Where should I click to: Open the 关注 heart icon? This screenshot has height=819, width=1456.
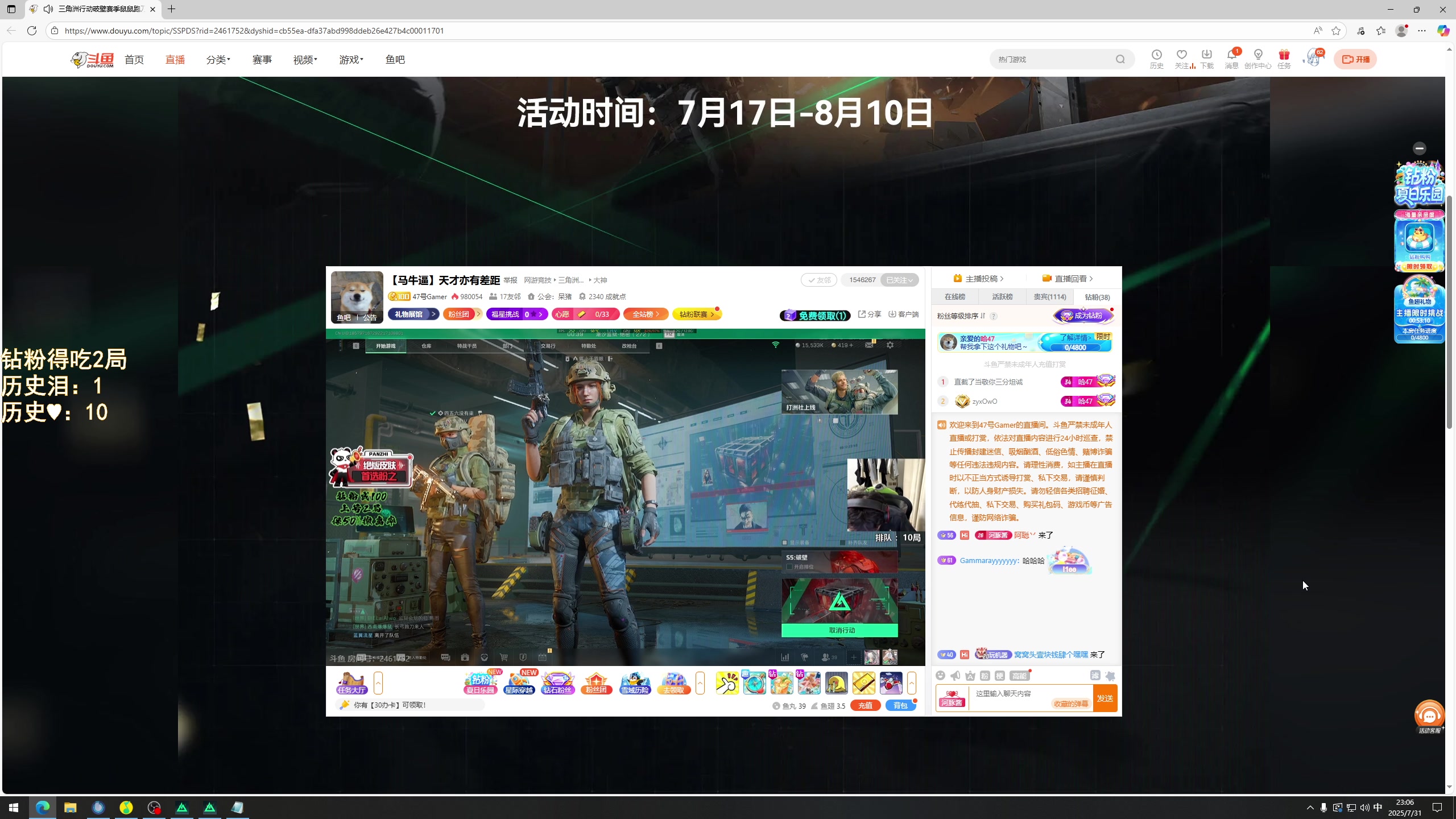(x=1182, y=59)
